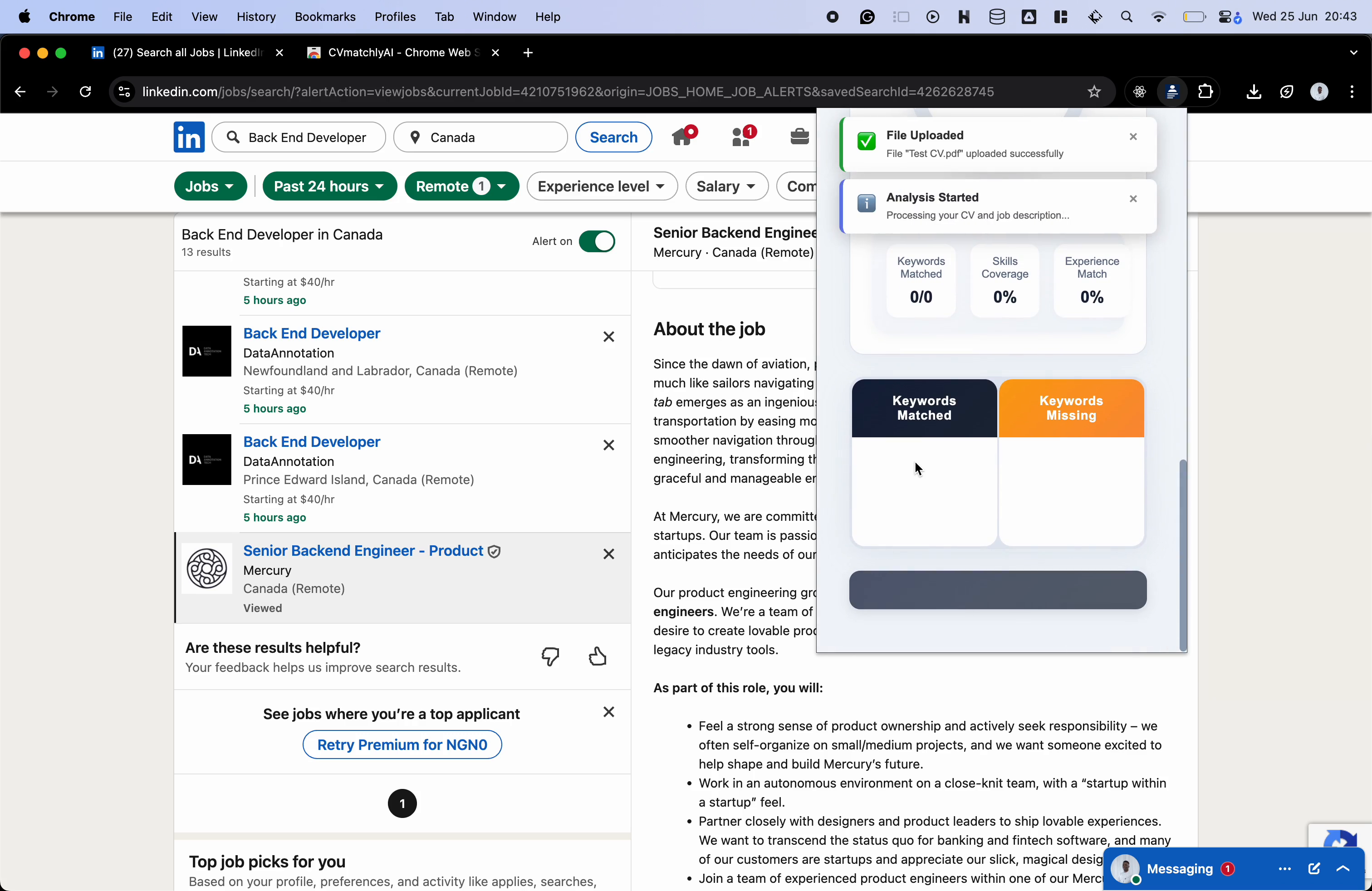Expand the Salary filter dropdown
The height and width of the screenshot is (891, 1372).
click(x=726, y=186)
